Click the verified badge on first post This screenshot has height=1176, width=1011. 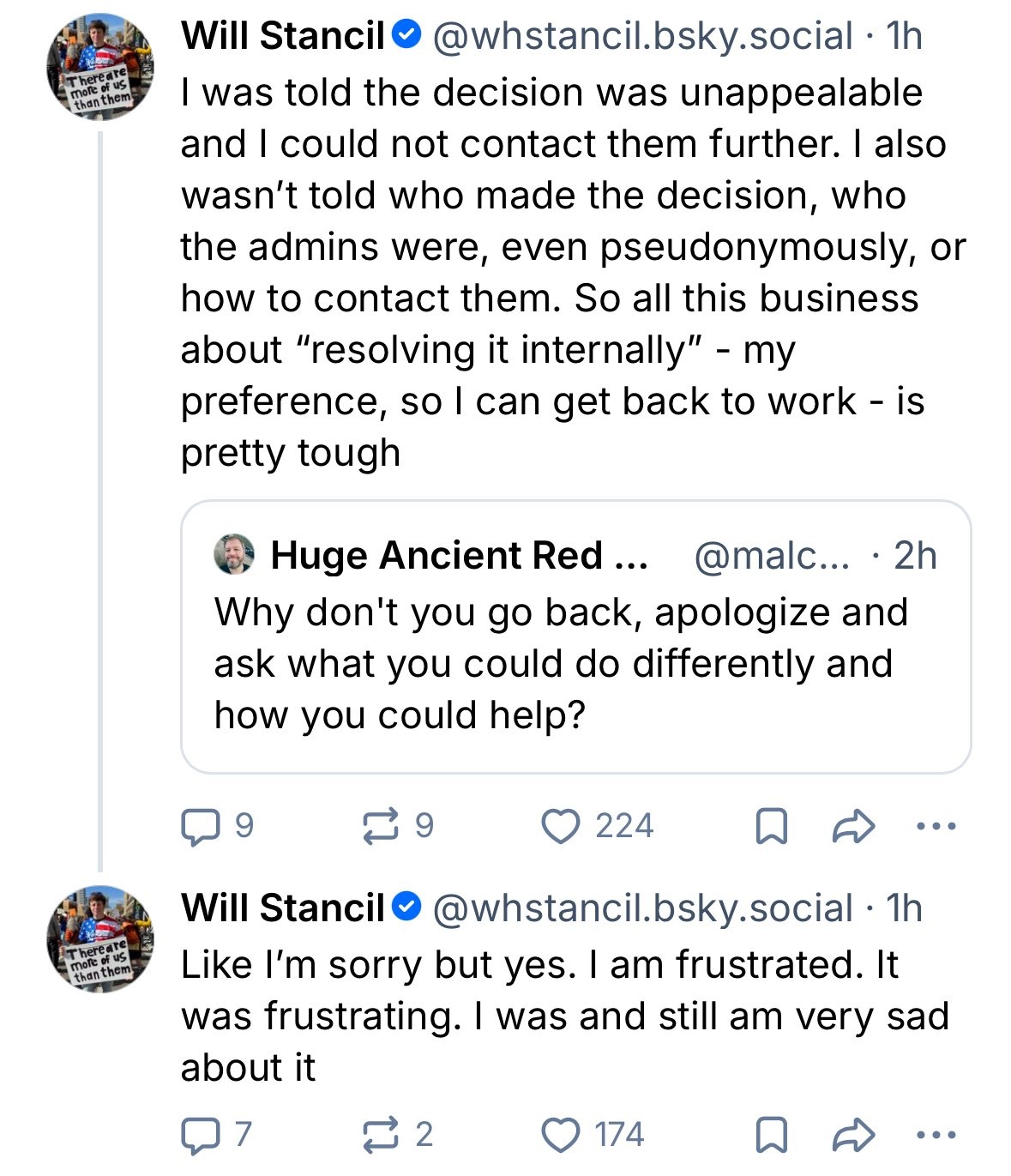click(x=406, y=35)
